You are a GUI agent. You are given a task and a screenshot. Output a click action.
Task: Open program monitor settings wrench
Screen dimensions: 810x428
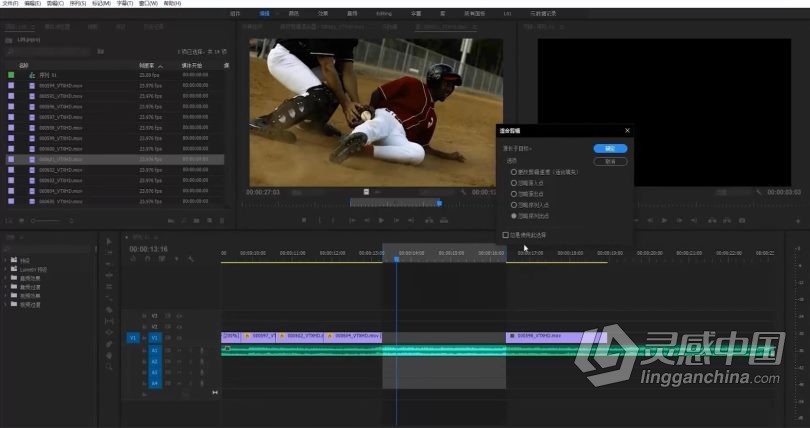pyautogui.click(x=759, y=192)
